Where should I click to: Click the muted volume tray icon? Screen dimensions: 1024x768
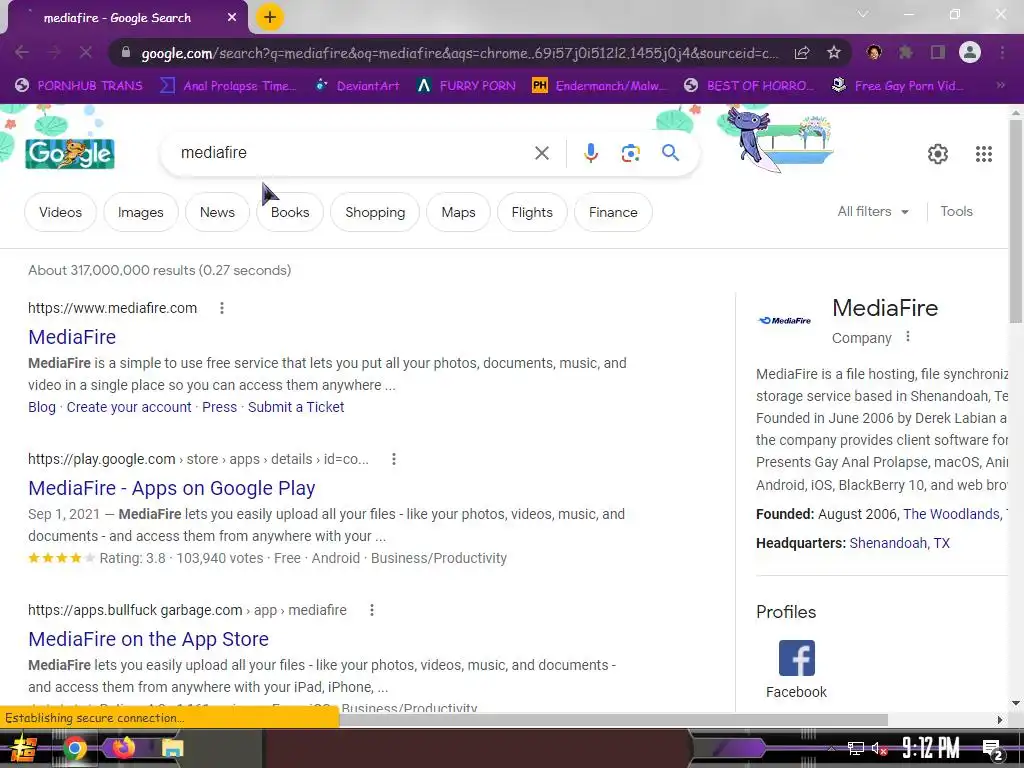pos(879,748)
